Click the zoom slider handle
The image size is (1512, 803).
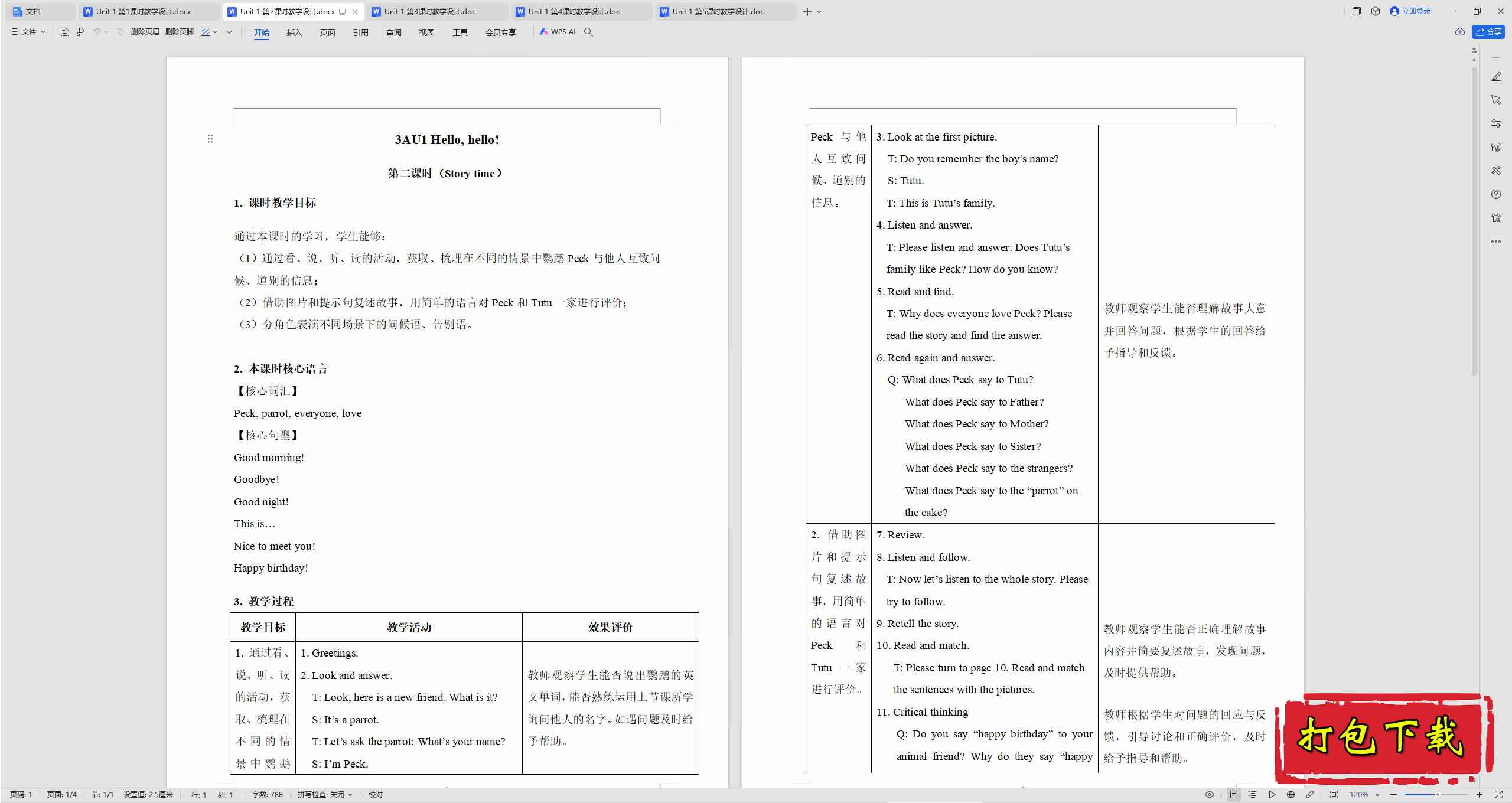click(1438, 795)
